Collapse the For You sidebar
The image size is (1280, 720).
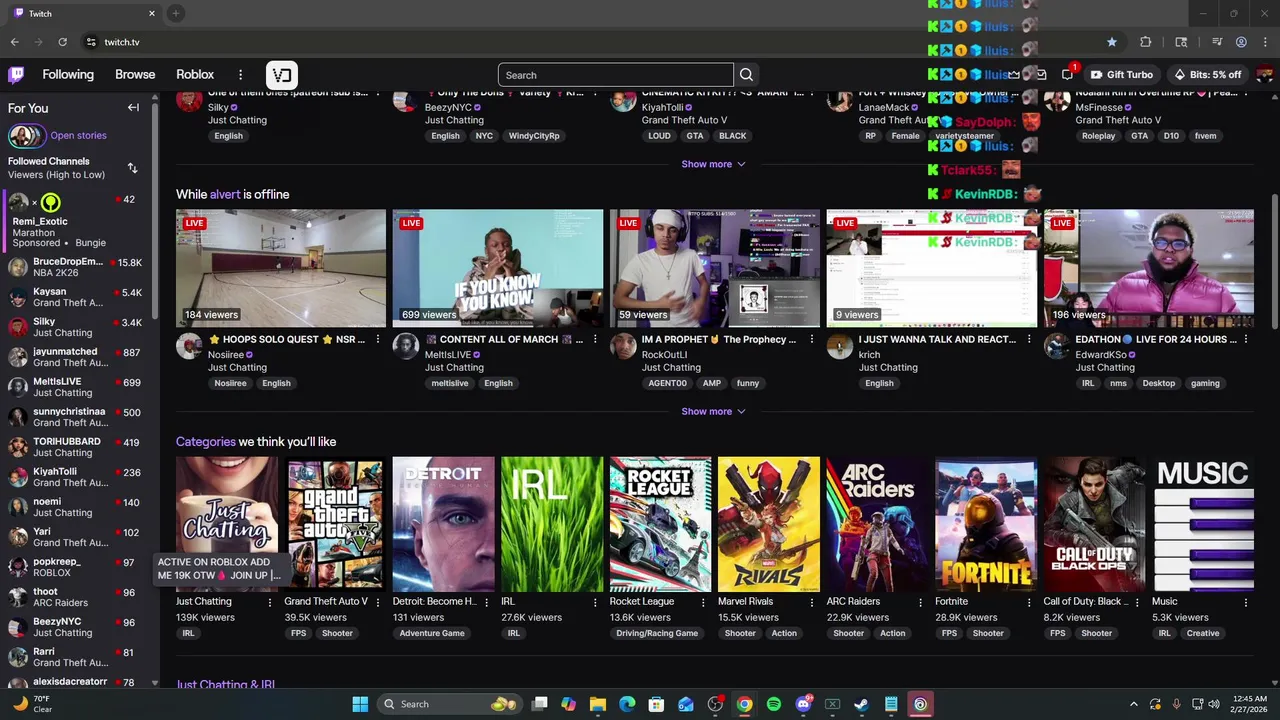point(133,108)
